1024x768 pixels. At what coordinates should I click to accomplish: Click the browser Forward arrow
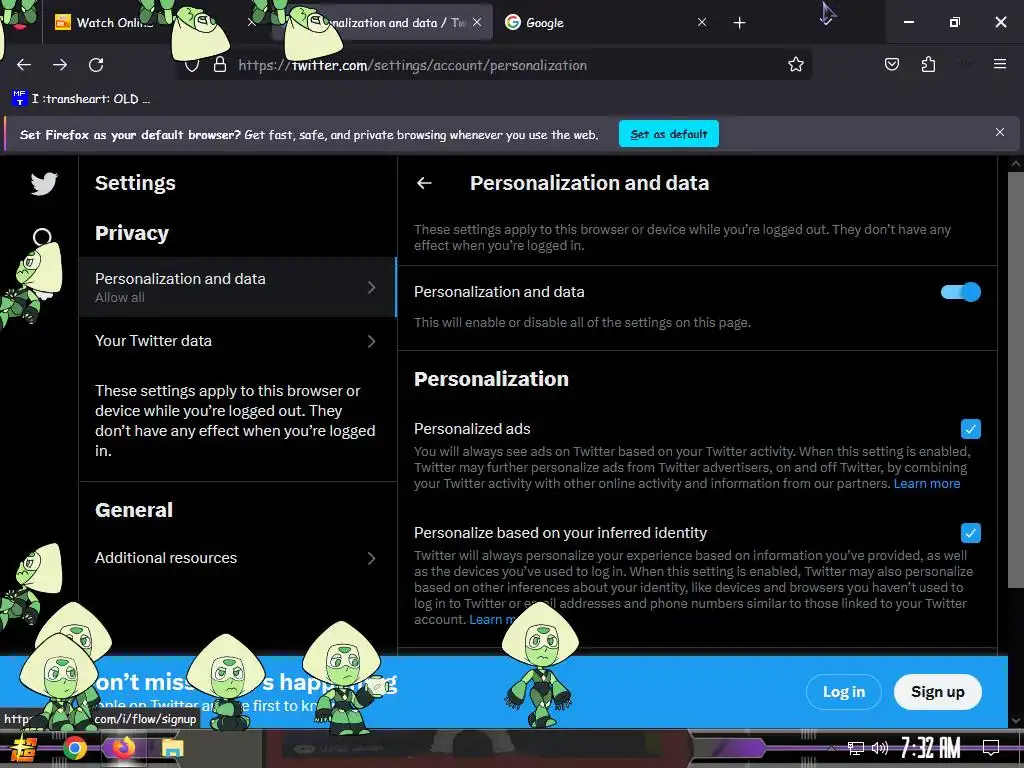click(60, 65)
